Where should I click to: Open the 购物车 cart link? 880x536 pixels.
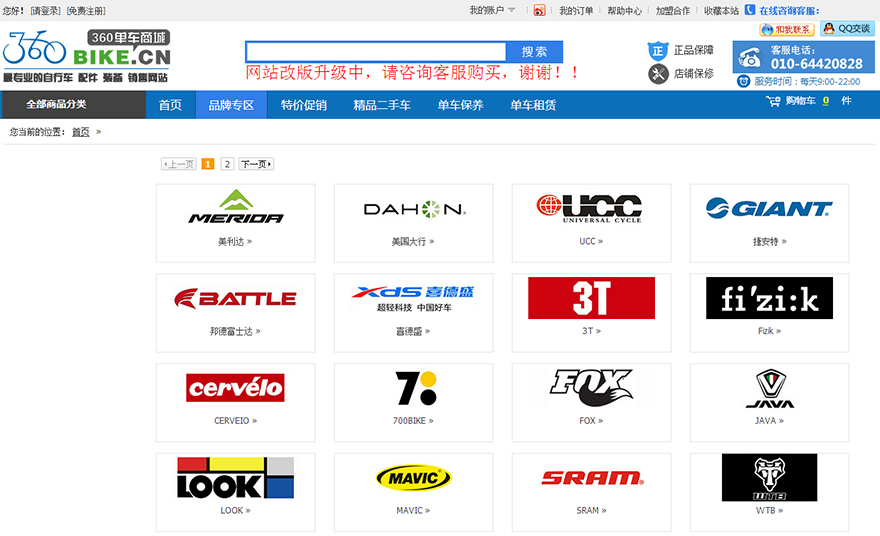tap(800, 101)
